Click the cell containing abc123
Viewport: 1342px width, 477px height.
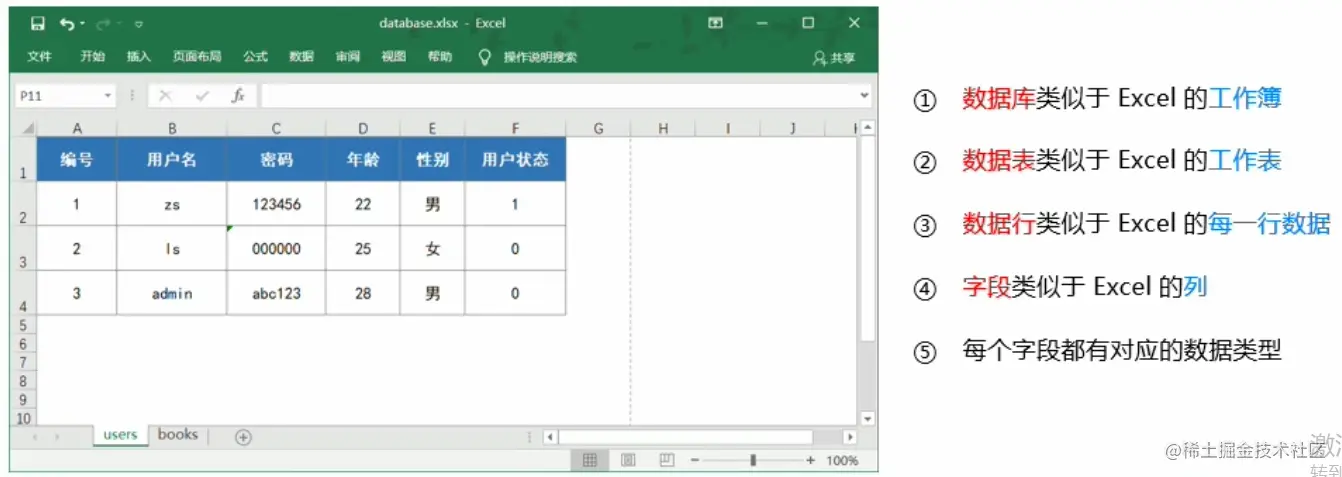point(276,293)
